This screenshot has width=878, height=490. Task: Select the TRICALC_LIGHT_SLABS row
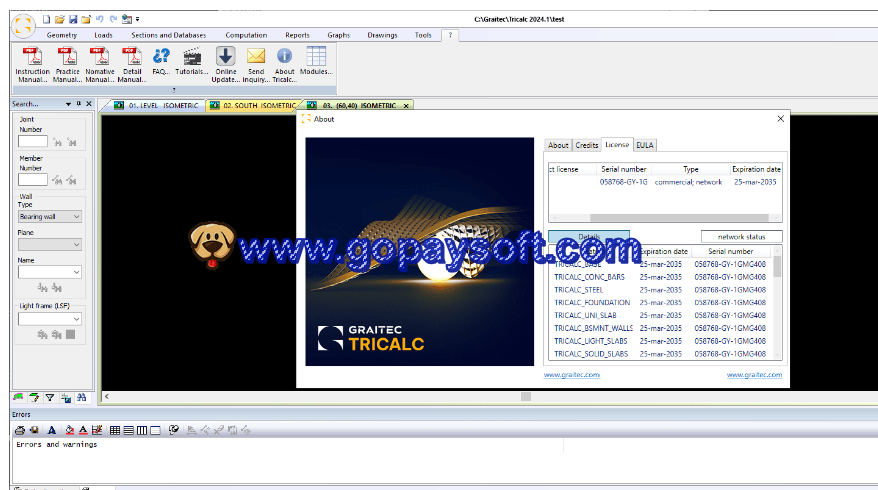(662, 341)
